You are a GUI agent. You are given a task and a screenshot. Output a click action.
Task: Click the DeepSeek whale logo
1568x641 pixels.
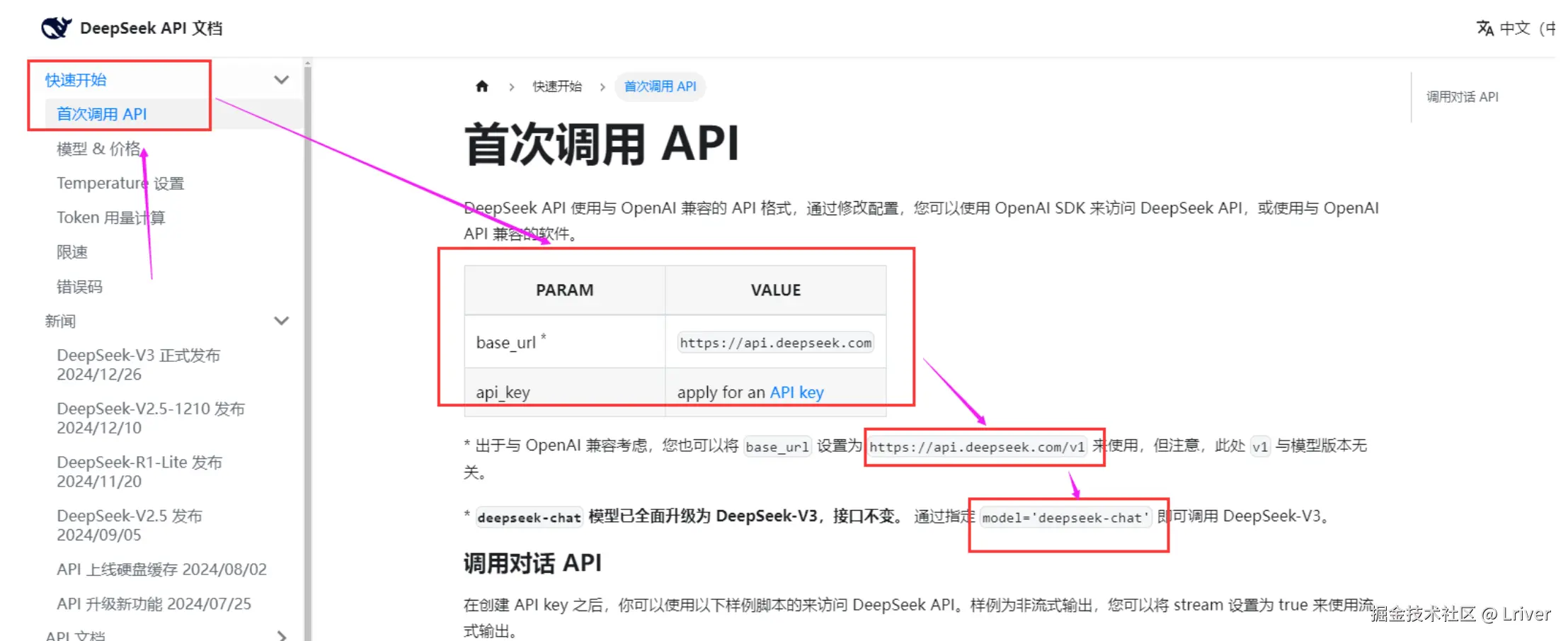[x=56, y=28]
